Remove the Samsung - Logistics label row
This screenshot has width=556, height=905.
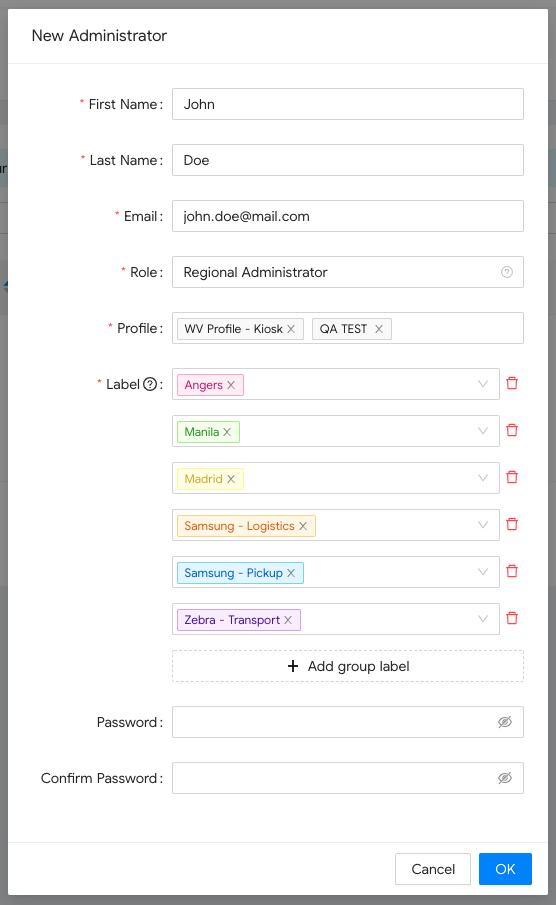click(x=512, y=524)
